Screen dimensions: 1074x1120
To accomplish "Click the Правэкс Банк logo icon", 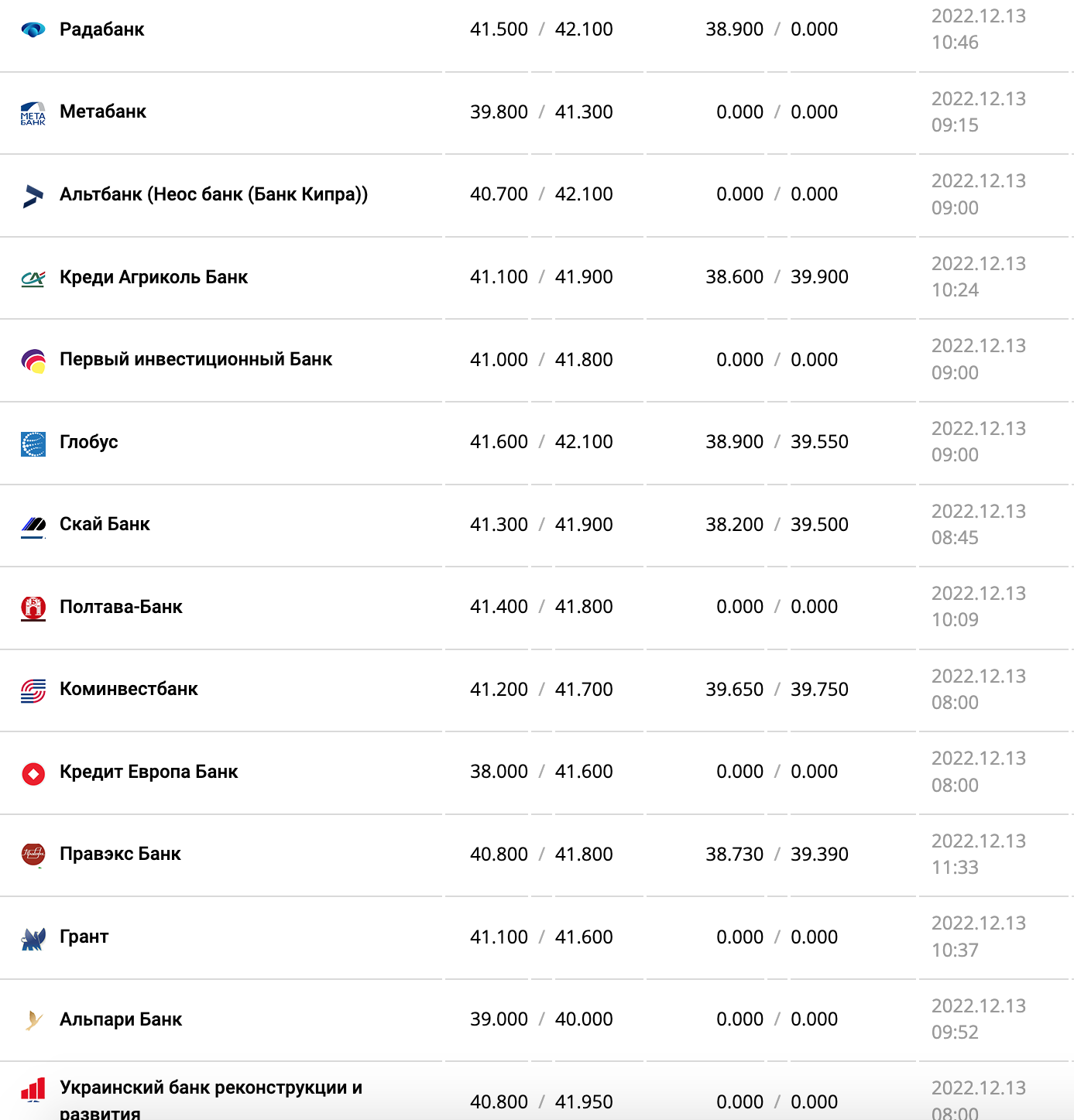I will [33, 855].
